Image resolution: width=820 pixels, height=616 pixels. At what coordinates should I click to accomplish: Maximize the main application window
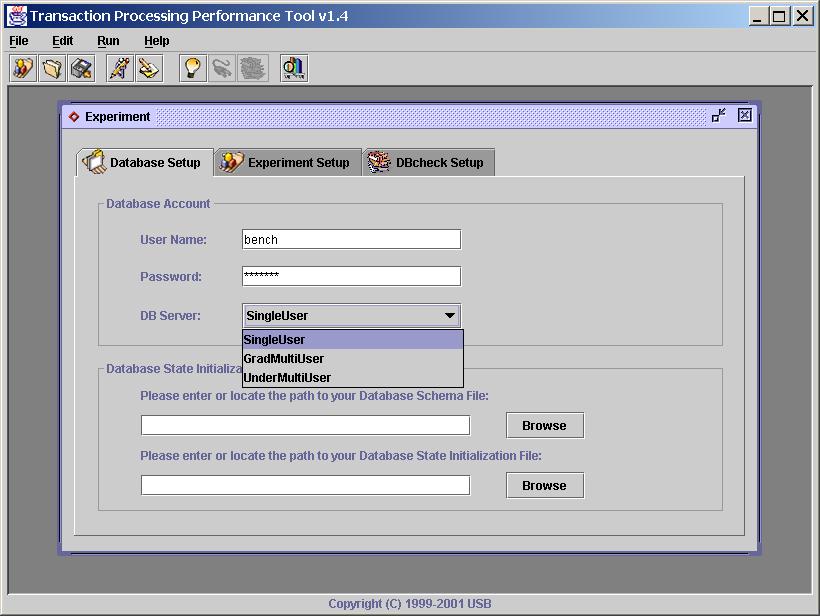tap(779, 16)
